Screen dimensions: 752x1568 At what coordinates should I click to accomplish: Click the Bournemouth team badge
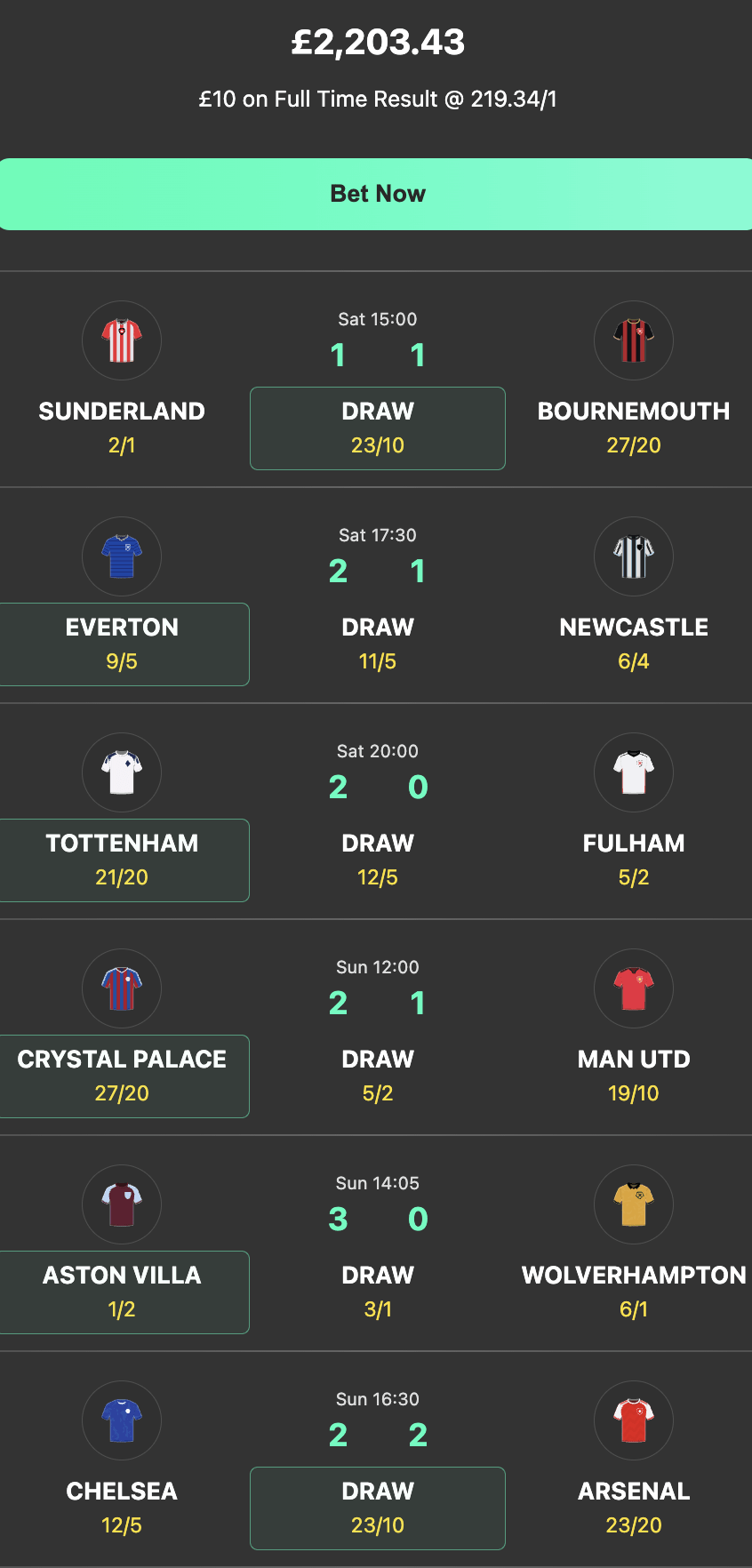click(x=634, y=340)
